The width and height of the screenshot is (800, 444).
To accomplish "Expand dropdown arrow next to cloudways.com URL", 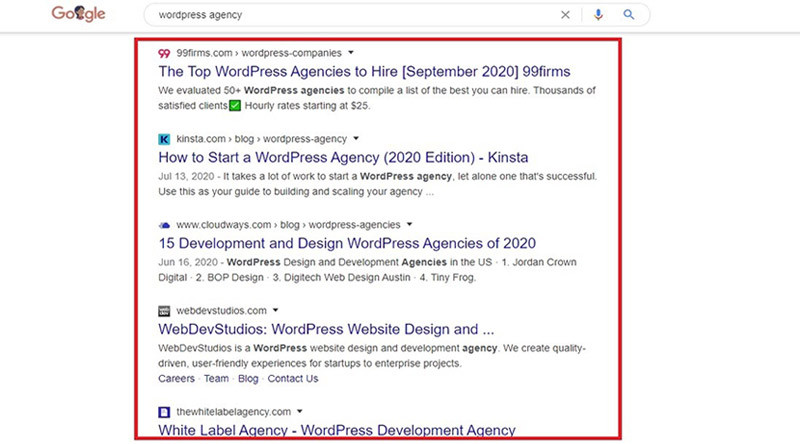I will pos(409,225).
